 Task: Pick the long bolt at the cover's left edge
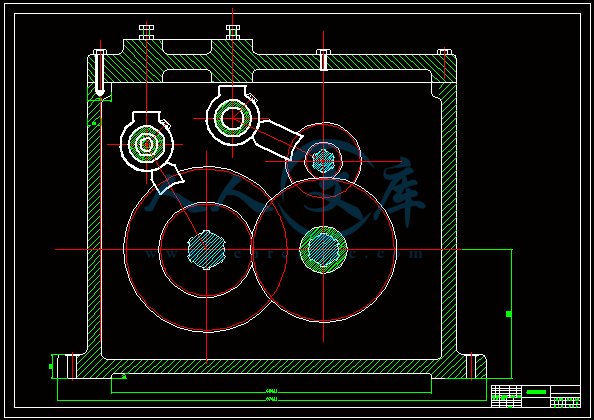[100, 73]
